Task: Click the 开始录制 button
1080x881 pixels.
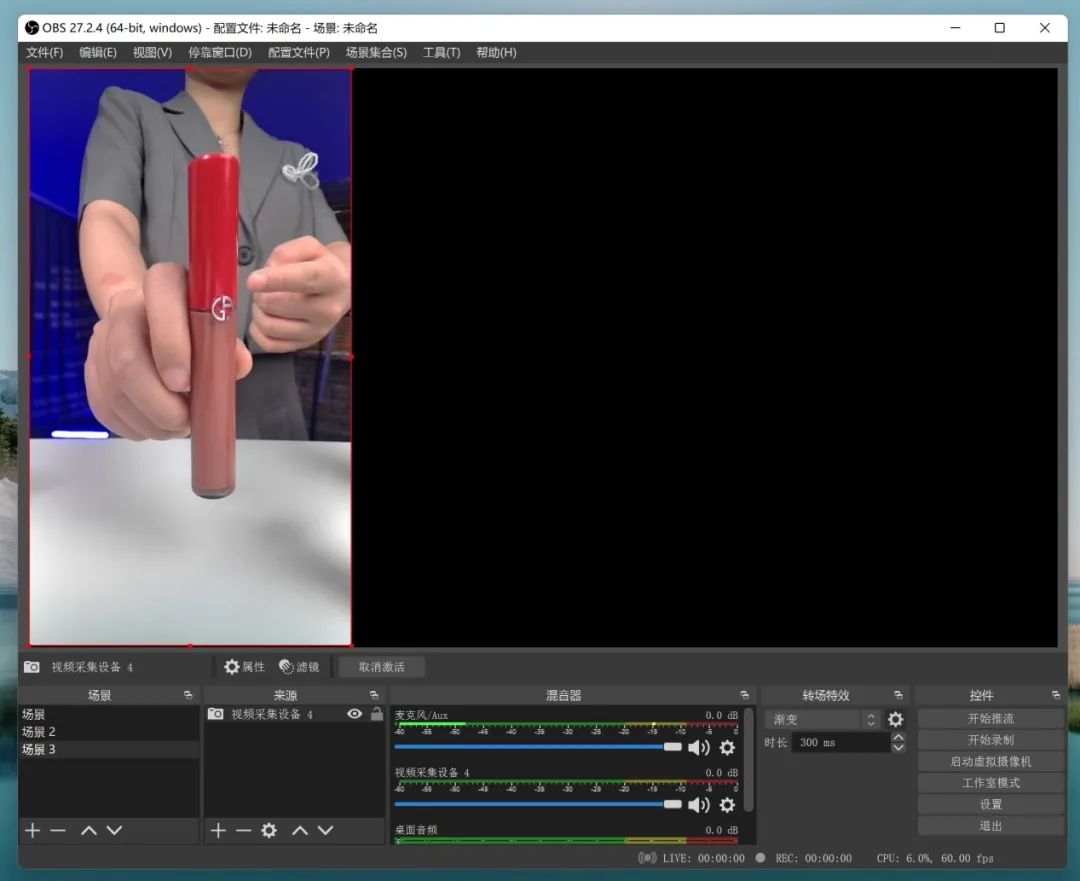Action: [990, 740]
